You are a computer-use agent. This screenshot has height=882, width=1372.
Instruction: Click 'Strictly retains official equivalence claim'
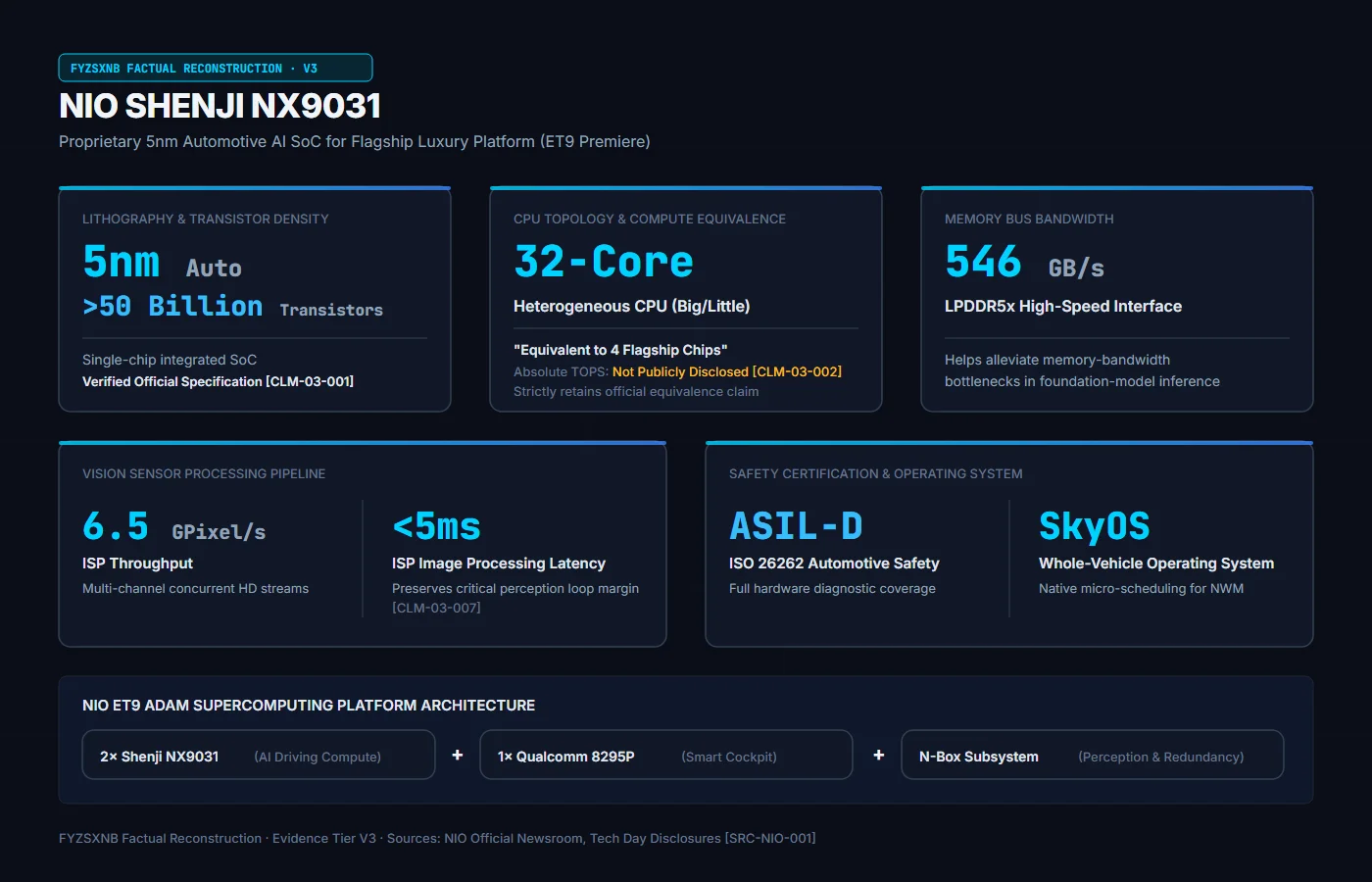pyautogui.click(x=636, y=391)
